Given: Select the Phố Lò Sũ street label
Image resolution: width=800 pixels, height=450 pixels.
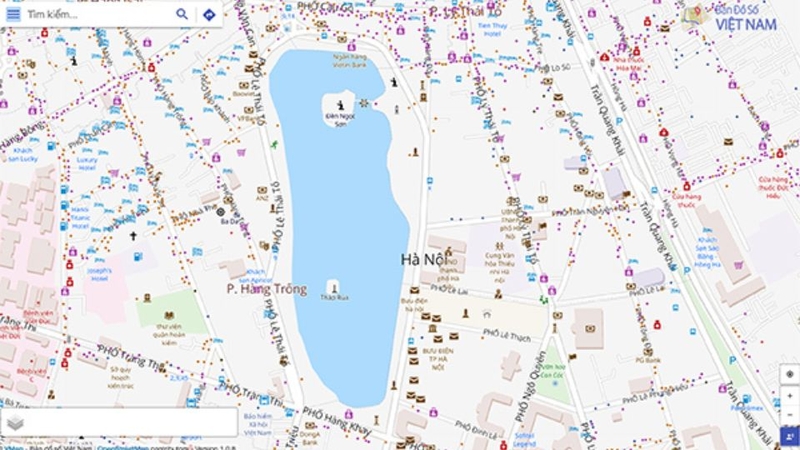Looking at the screenshot, I should [x=552, y=68].
